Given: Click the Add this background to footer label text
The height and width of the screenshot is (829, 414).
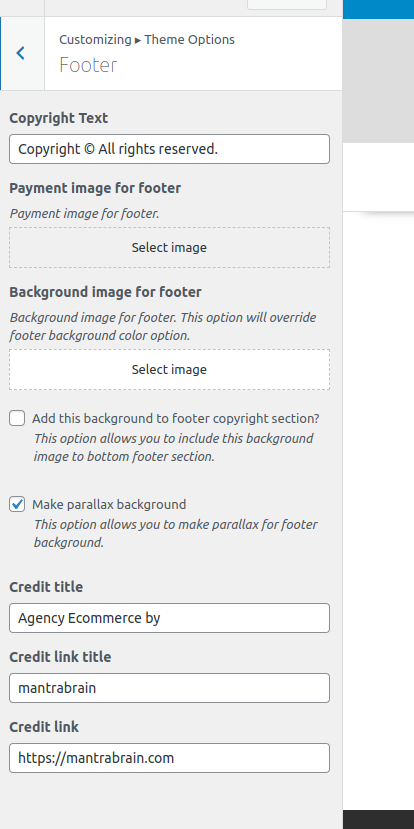Looking at the screenshot, I should point(176,419).
